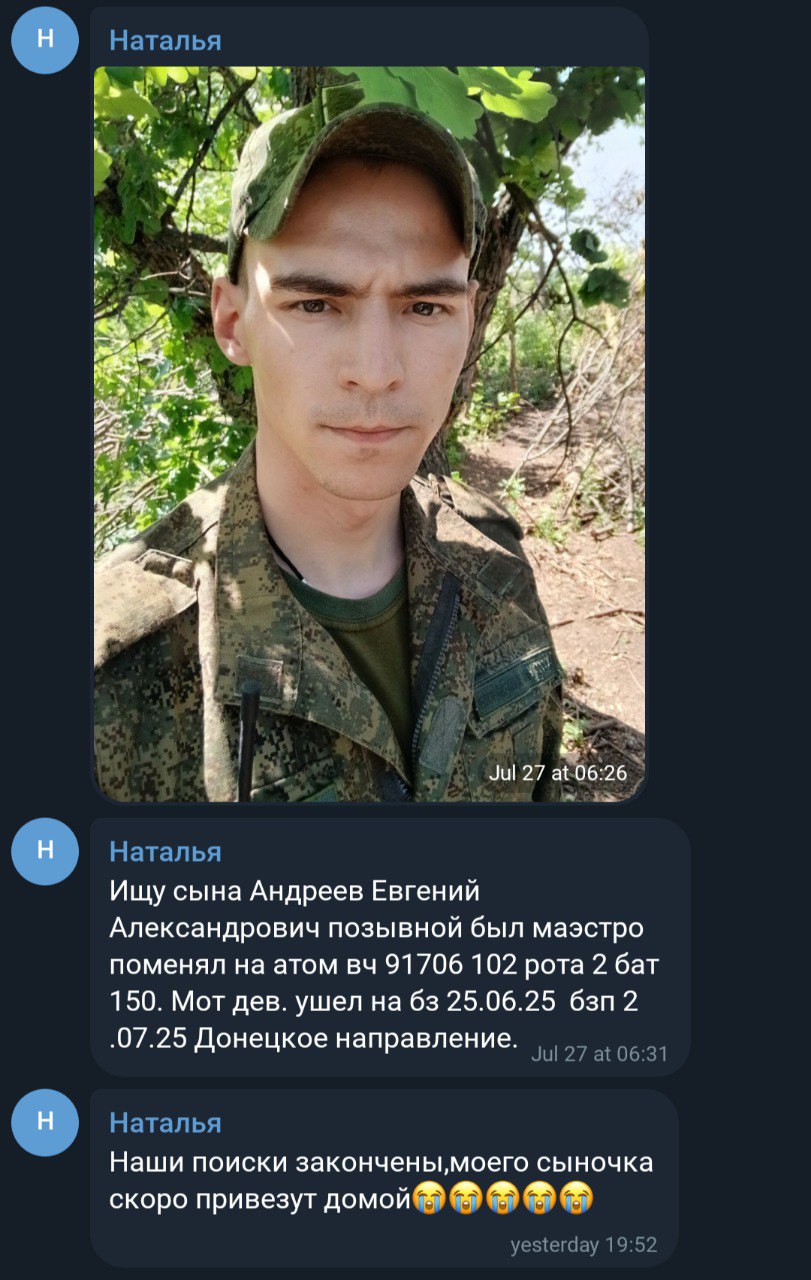The width and height of the screenshot is (811, 1280).
Task: Click the name Наталья above the 'Ищу сына' message
Action: [x=165, y=851]
